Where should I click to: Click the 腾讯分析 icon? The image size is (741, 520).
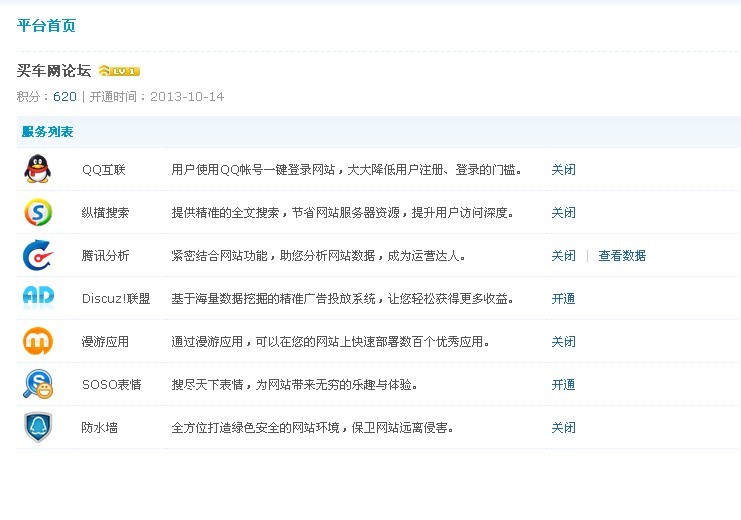38,255
